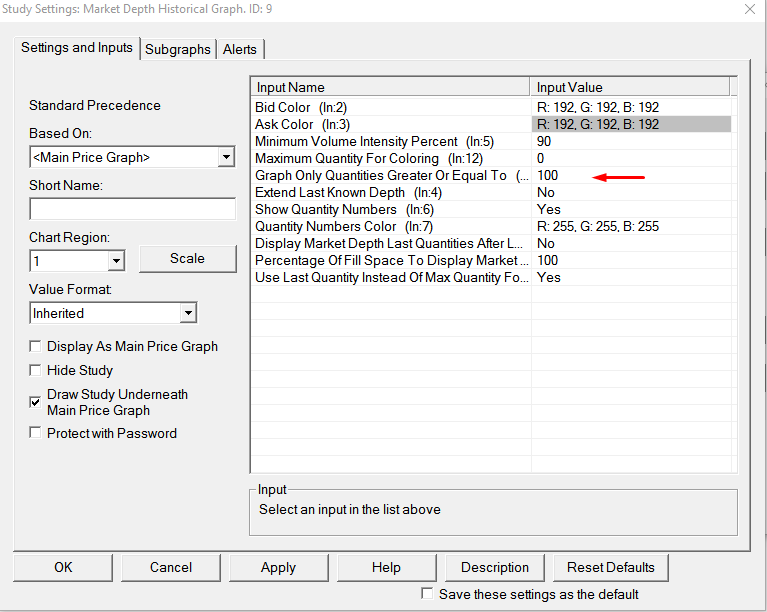
Task: Select the Ask Color RGB value
Action: tap(631, 124)
